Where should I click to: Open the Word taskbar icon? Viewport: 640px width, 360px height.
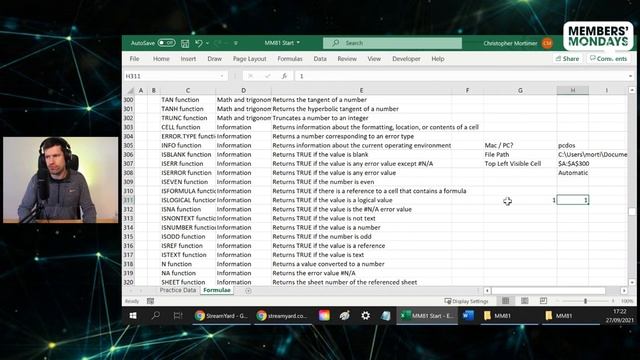(468, 316)
